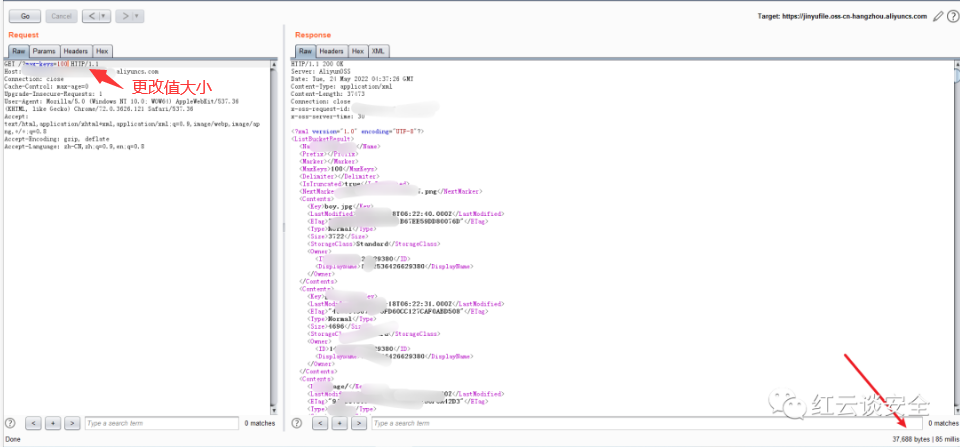The image size is (960, 447).
Task: Go to previous match in request search
Action: tap(33, 424)
